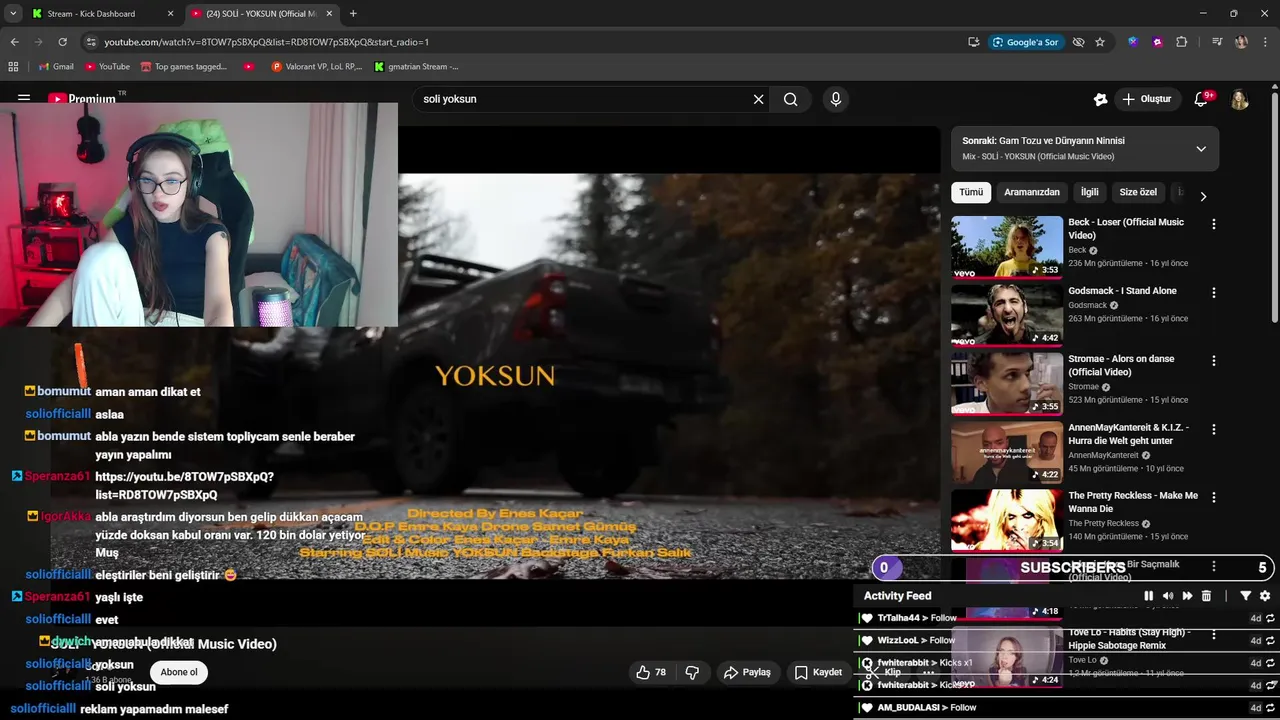Reload the page
The image size is (1280, 720).
click(62, 42)
